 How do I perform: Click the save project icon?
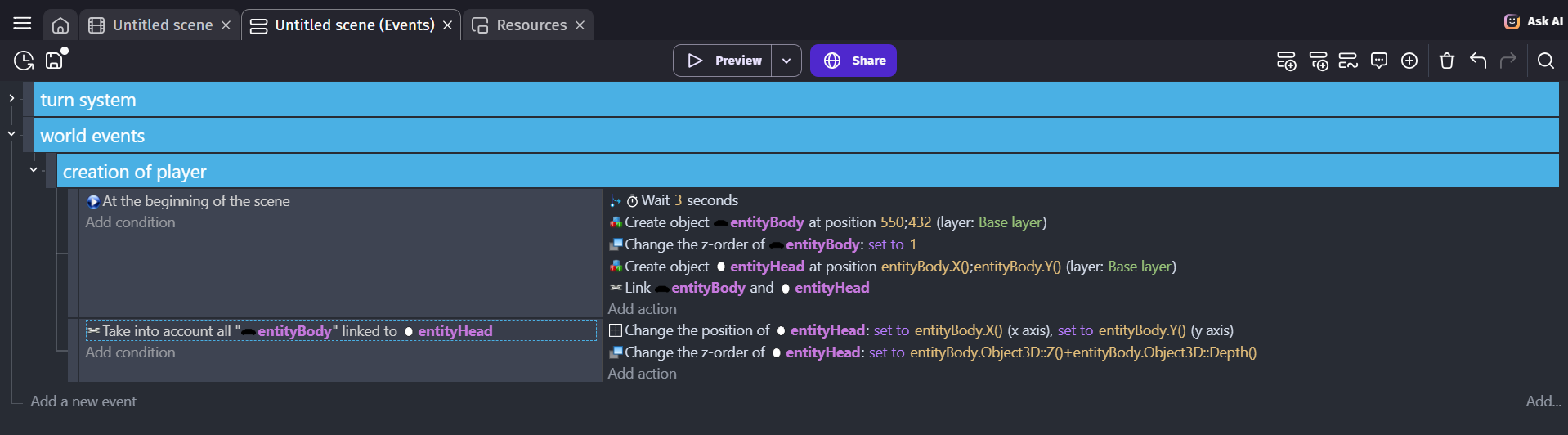tap(55, 61)
